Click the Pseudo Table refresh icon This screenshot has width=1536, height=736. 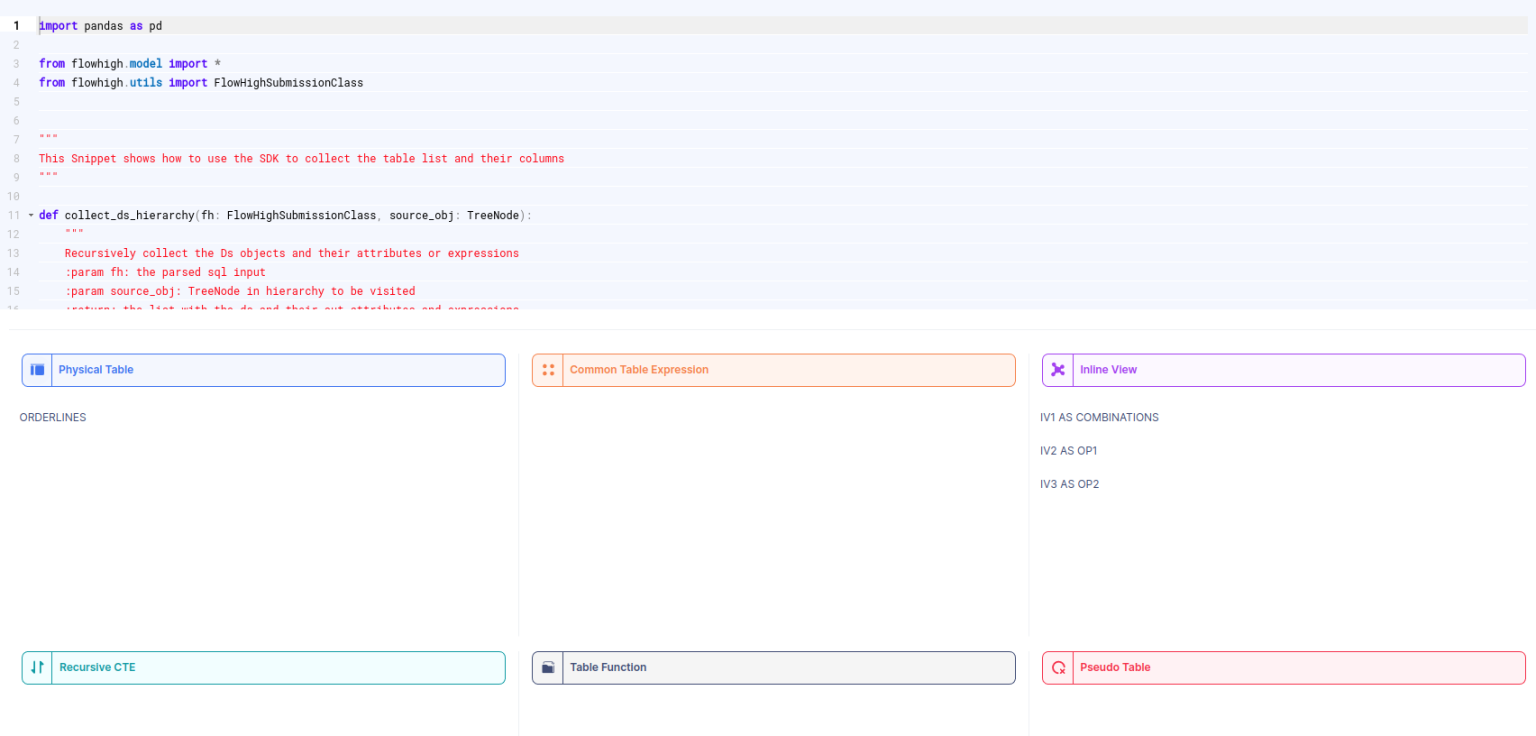pos(1057,667)
